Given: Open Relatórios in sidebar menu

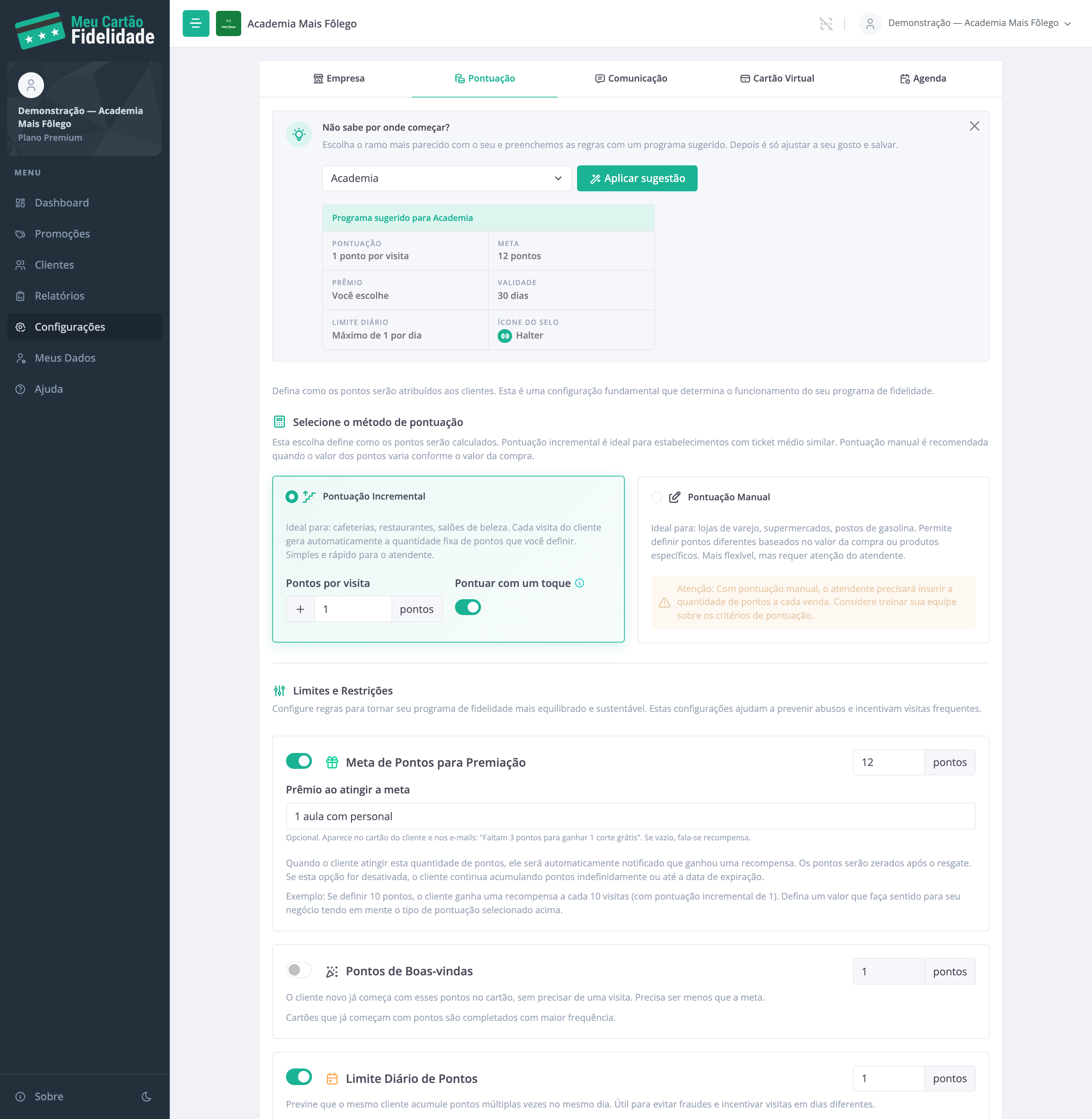Looking at the screenshot, I should coord(84,296).
